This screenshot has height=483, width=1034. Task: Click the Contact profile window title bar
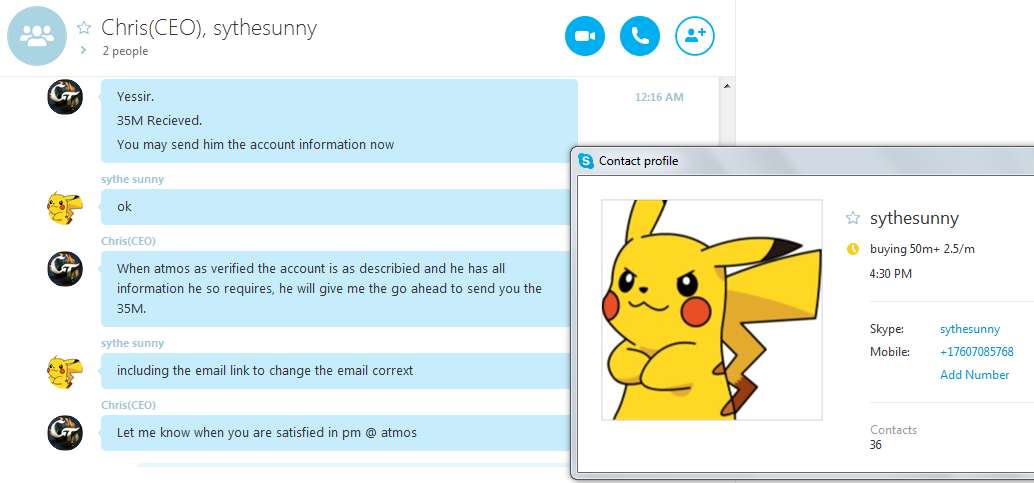pos(805,160)
